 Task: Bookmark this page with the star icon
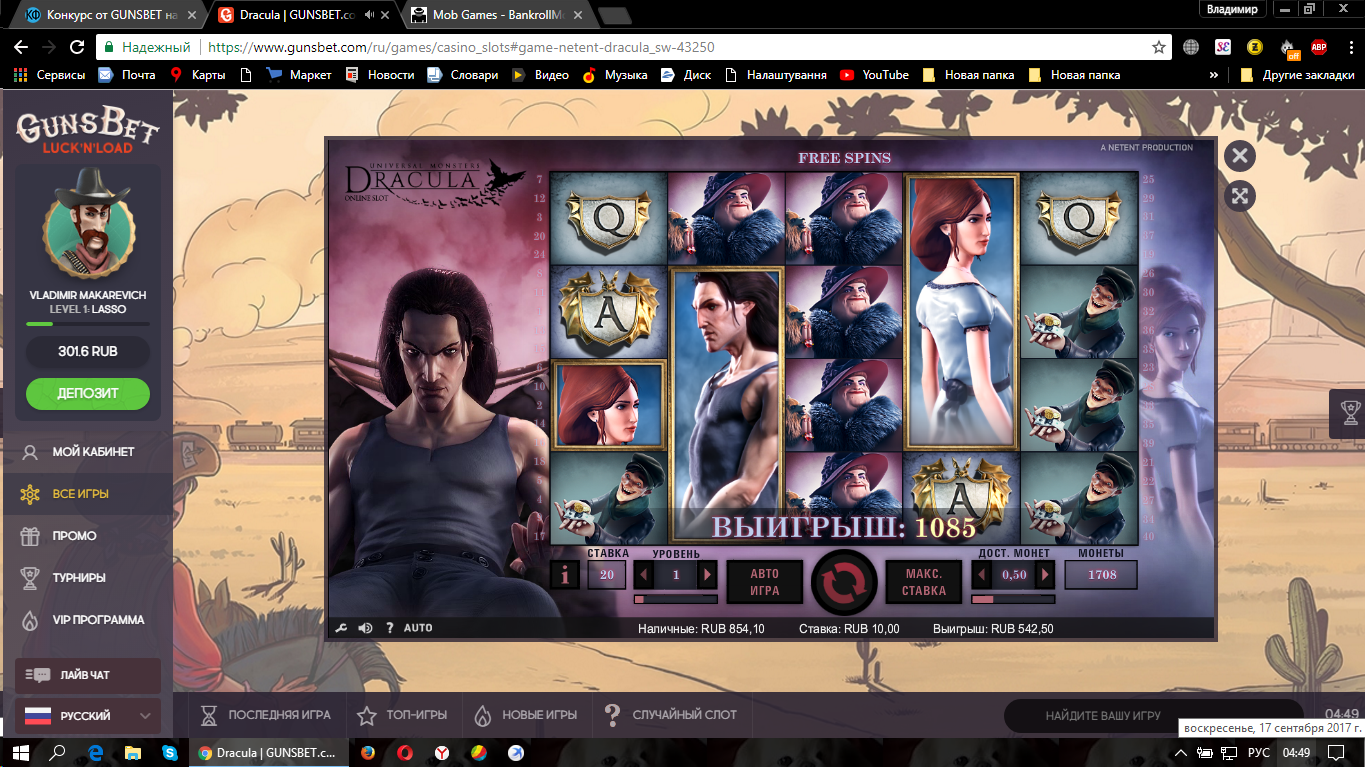click(x=1159, y=47)
